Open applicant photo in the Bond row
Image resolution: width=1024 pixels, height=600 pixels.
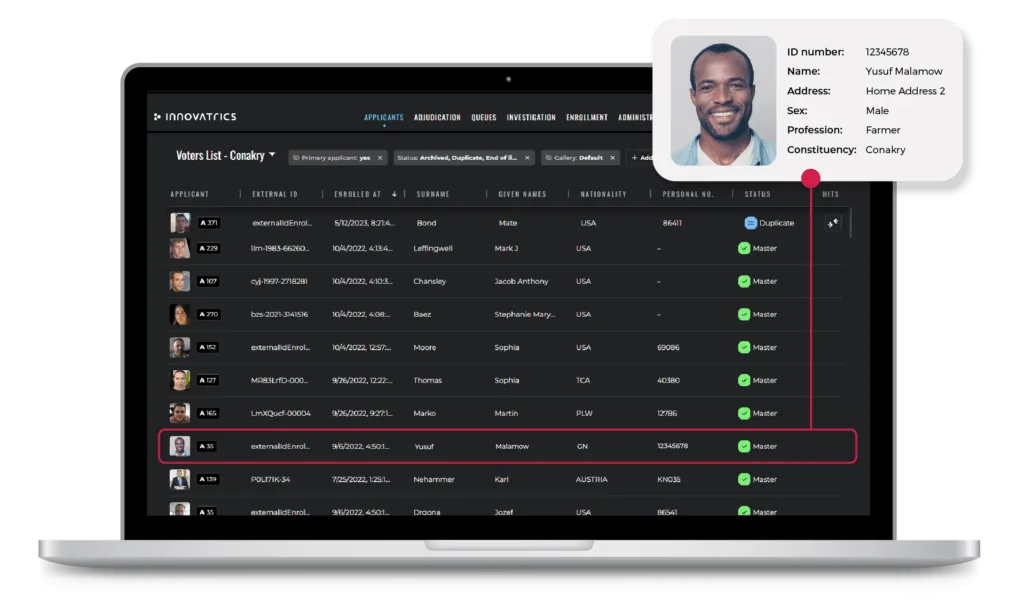(180, 223)
